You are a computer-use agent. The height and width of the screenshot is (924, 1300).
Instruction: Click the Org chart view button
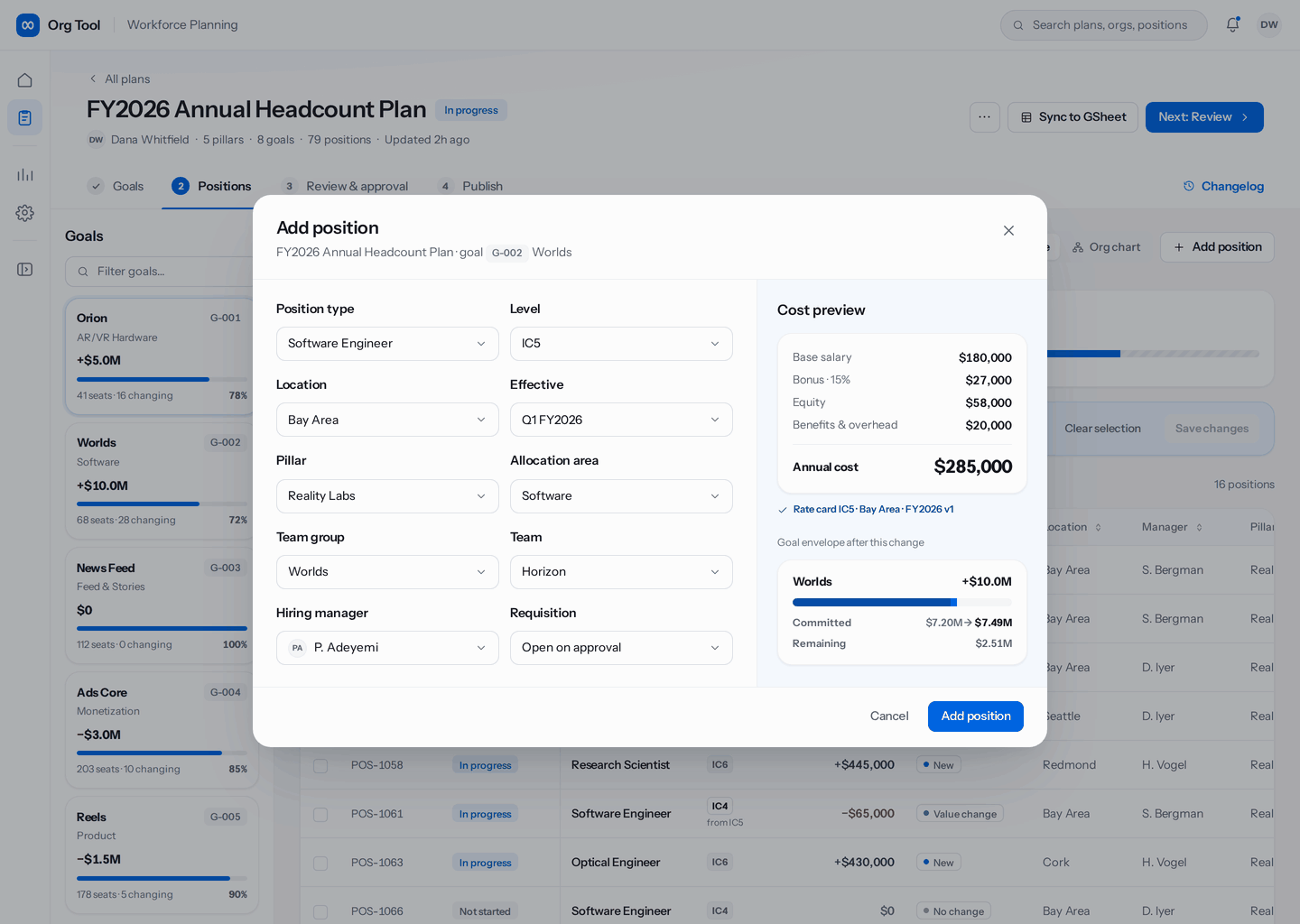(1106, 247)
